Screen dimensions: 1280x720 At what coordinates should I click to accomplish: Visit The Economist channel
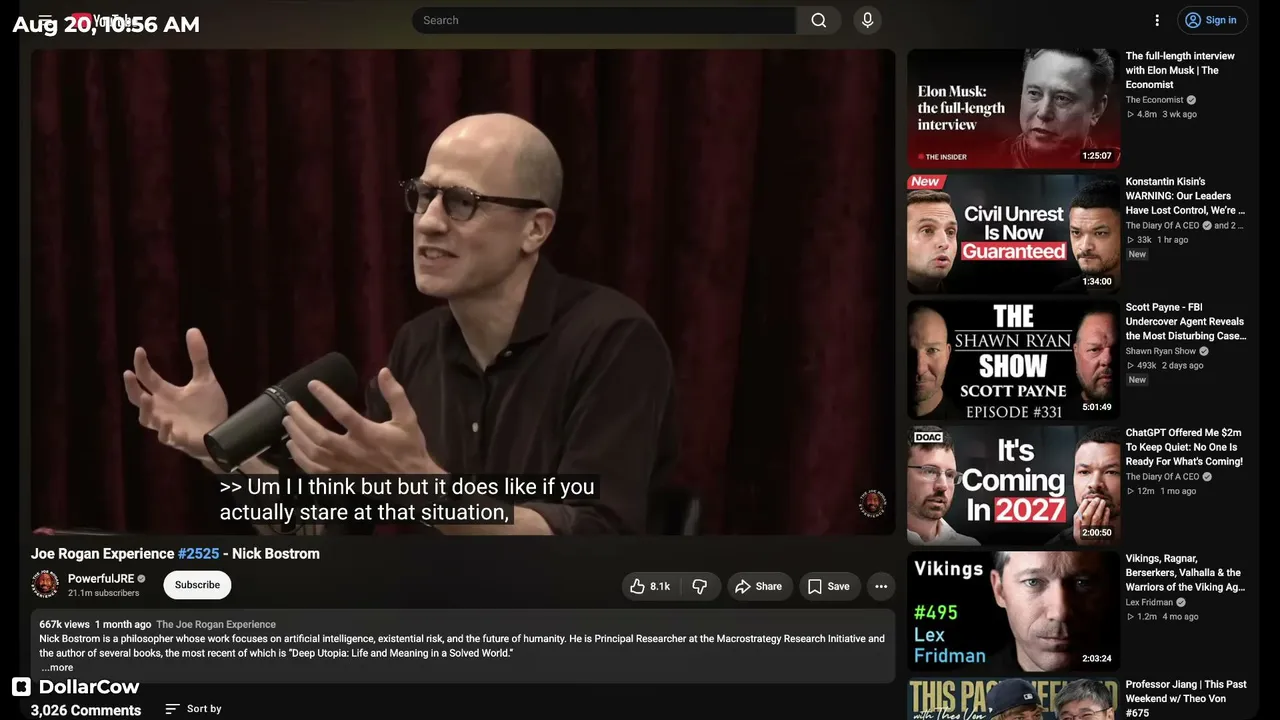[x=1154, y=100]
